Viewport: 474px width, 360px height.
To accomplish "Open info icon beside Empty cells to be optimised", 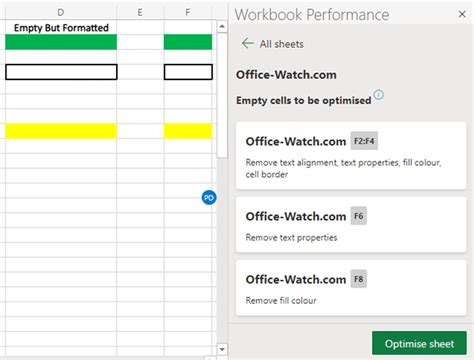I will [378, 95].
